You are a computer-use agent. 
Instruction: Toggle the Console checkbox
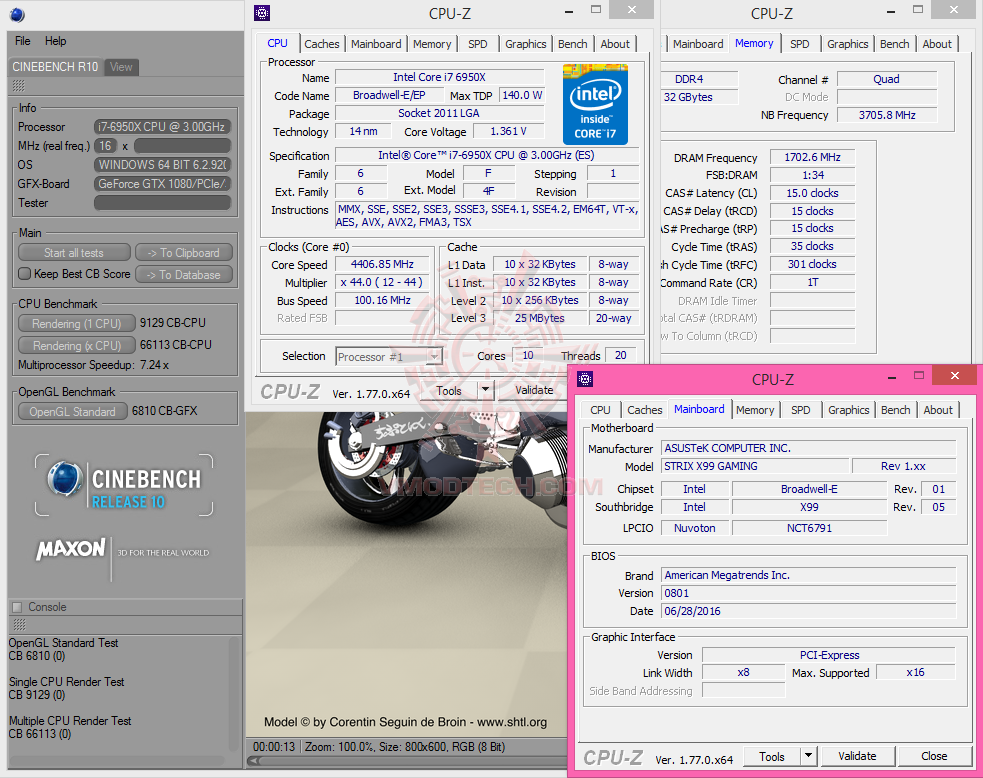[17, 607]
